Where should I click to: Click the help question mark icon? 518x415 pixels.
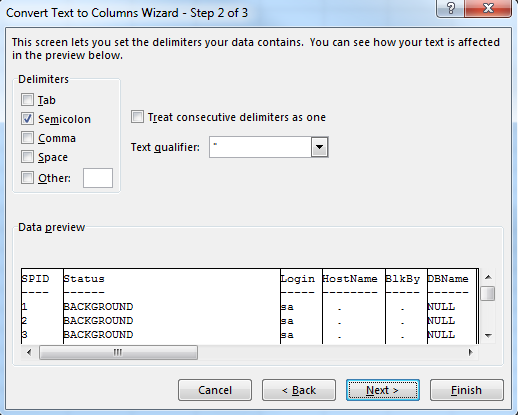coord(450,8)
